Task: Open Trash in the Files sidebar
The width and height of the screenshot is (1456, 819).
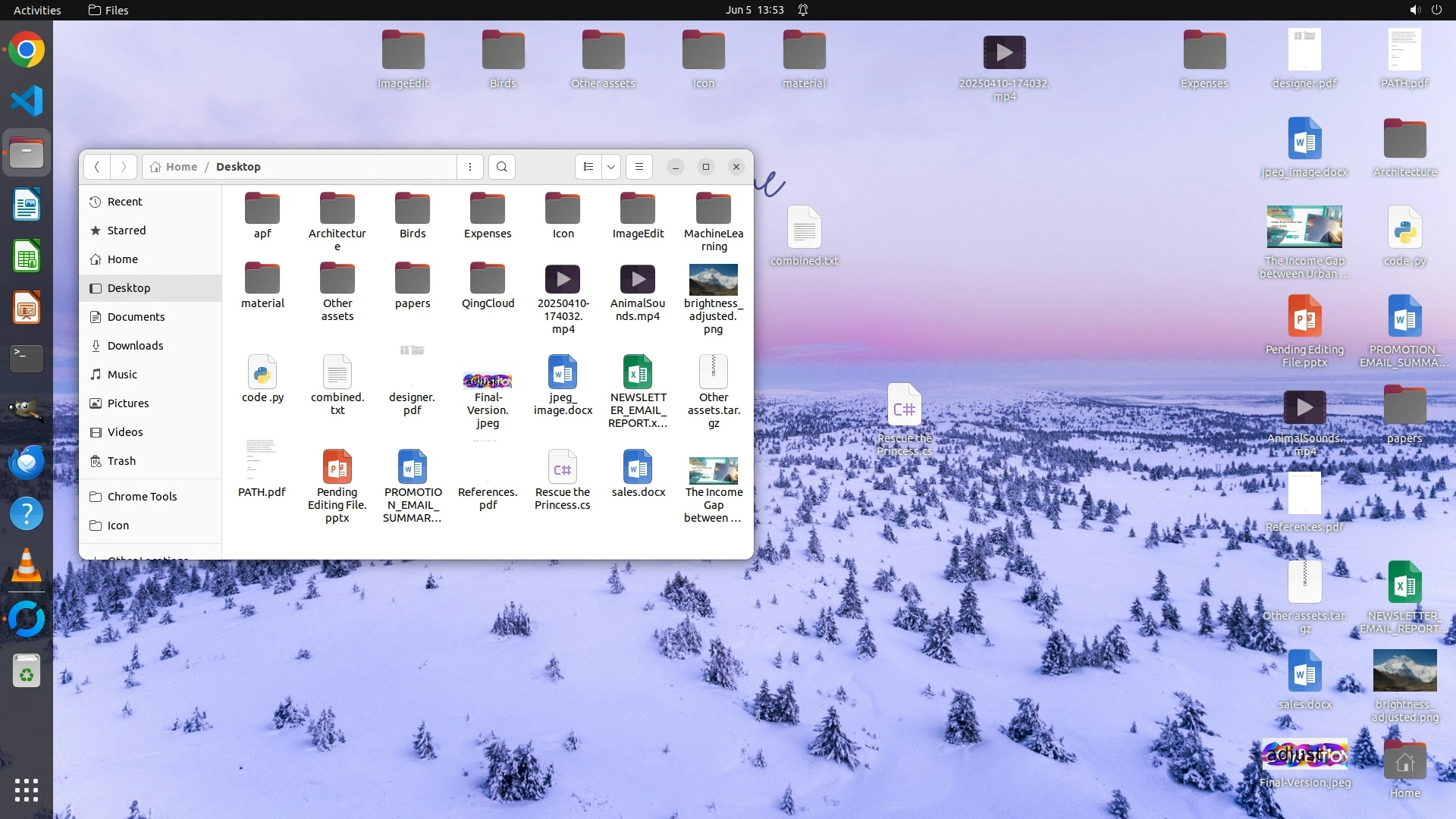Action: click(121, 461)
